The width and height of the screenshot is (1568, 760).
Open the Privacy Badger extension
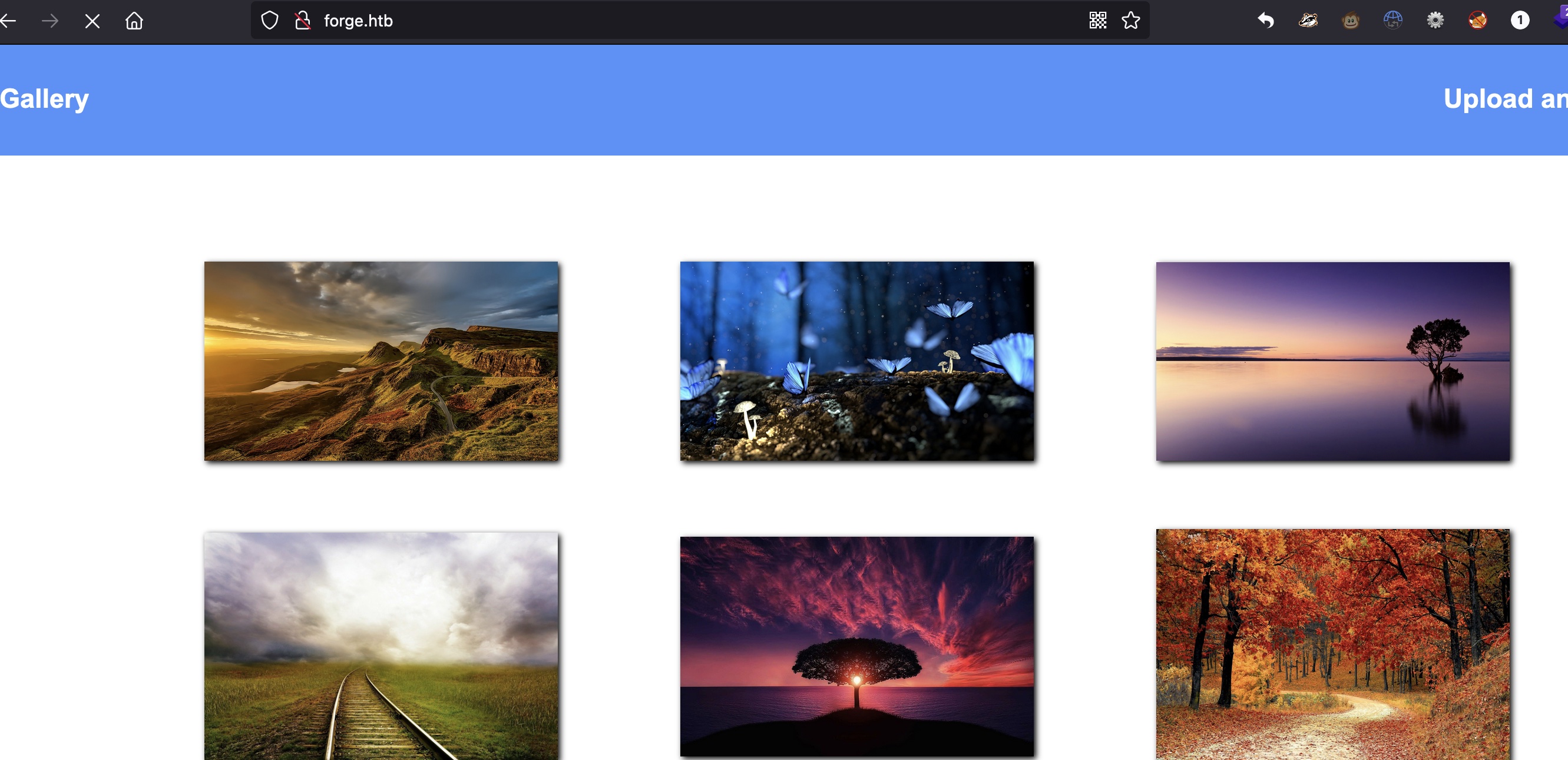click(1308, 21)
